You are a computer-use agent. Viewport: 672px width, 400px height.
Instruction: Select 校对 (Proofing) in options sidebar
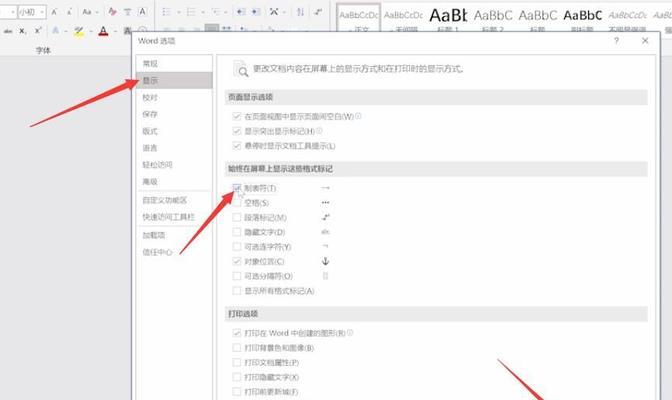pyautogui.click(x=174, y=97)
